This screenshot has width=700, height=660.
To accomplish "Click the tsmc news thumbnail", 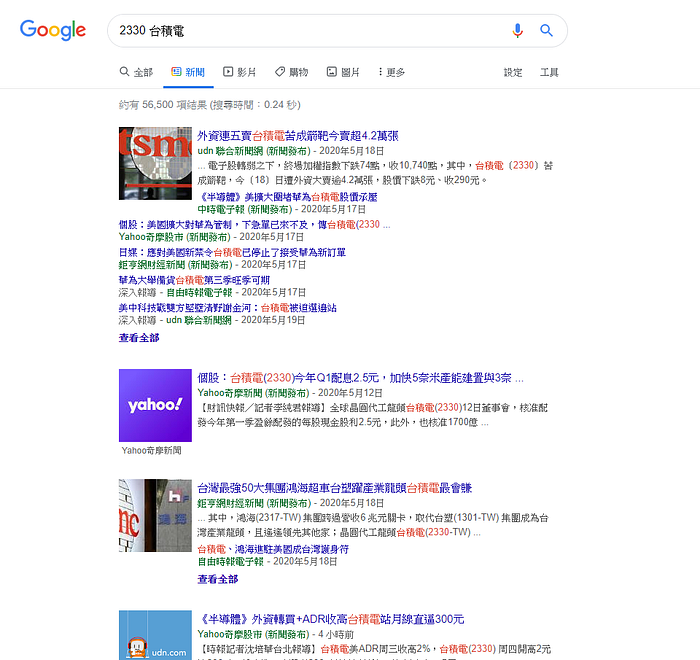I will point(155,163).
